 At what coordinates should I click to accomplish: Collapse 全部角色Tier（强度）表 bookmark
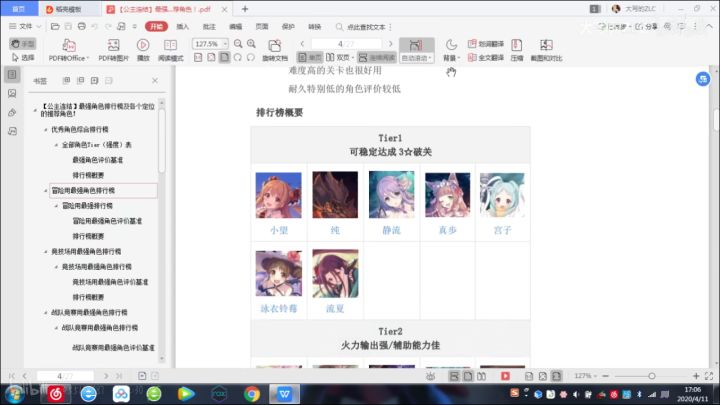coord(56,145)
